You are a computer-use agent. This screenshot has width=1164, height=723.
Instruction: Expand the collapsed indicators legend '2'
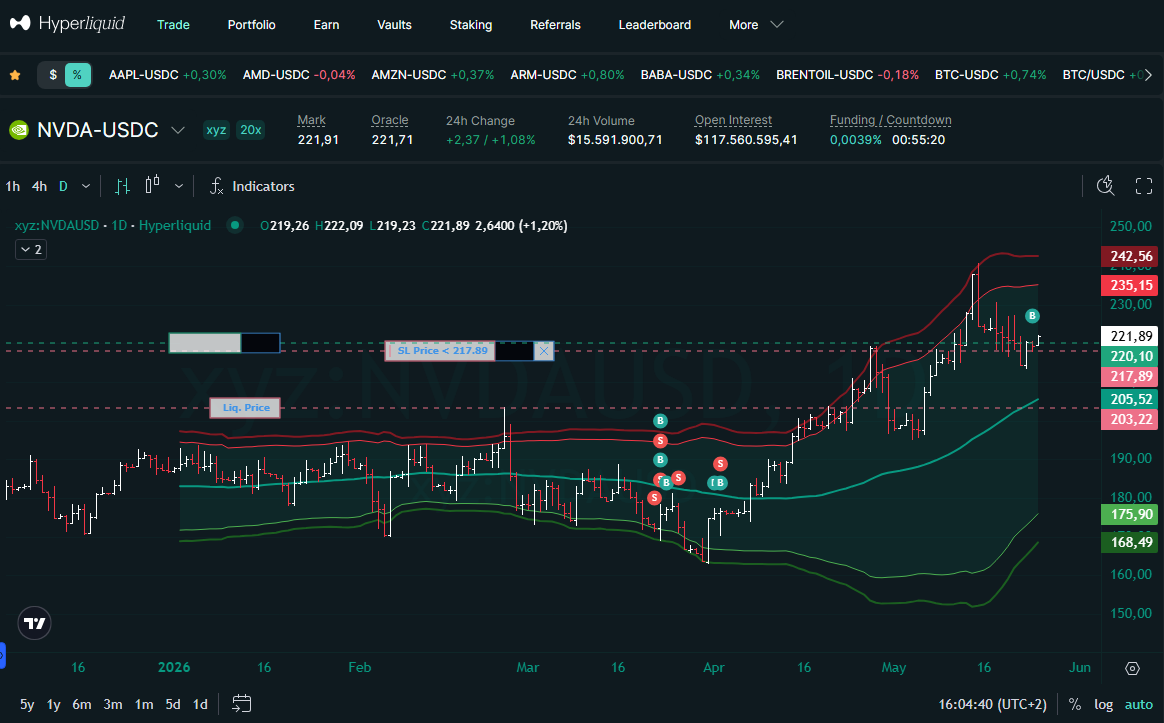(31, 249)
